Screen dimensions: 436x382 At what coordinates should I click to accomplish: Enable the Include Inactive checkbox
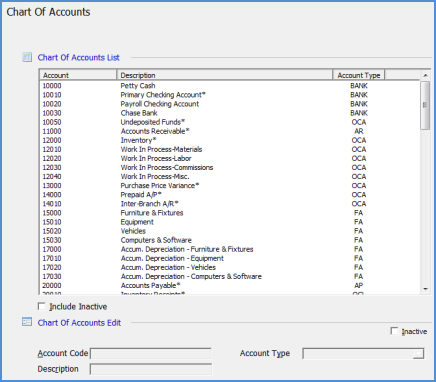coord(42,306)
